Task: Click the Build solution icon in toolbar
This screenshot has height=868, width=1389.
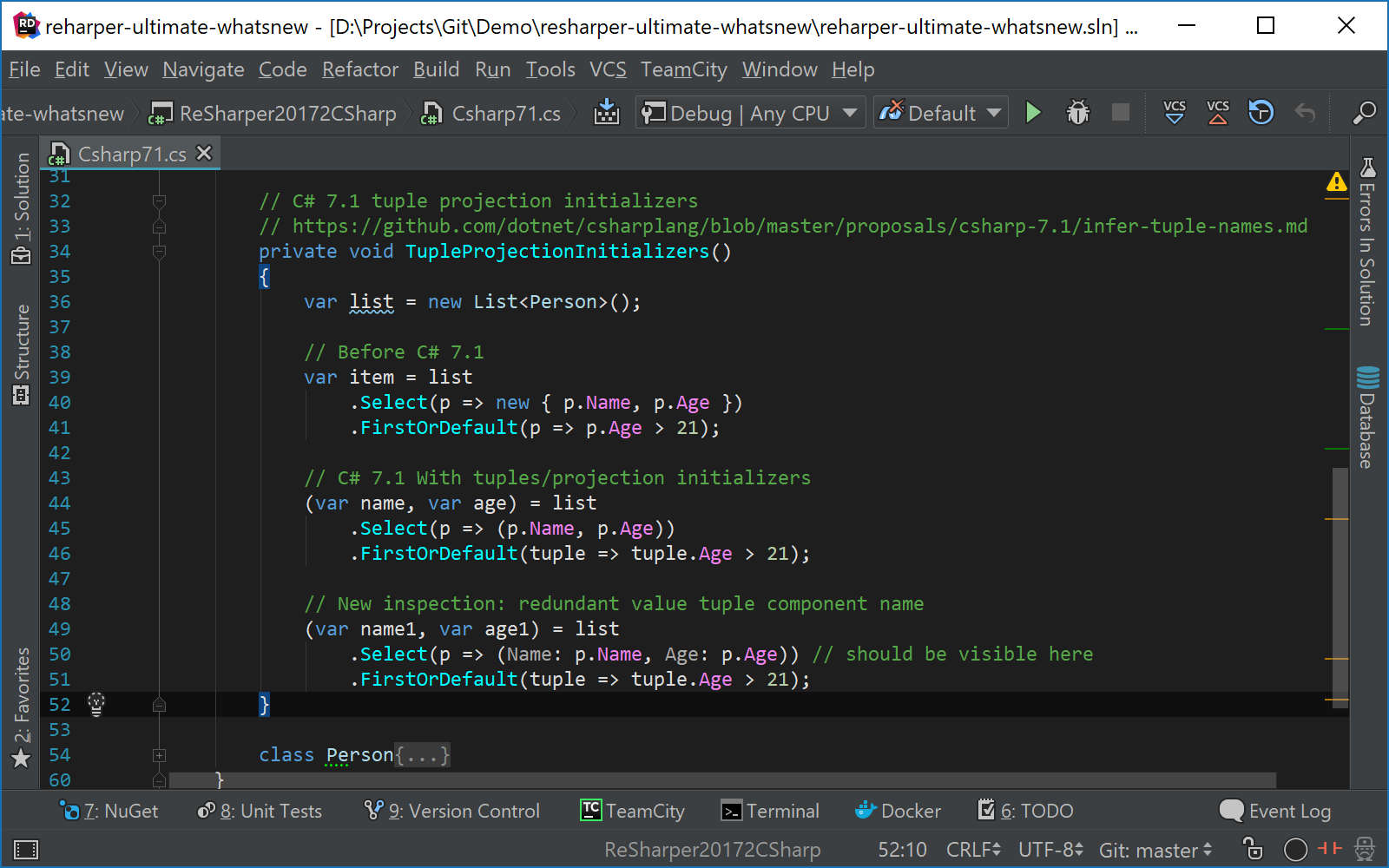Action: (606, 113)
